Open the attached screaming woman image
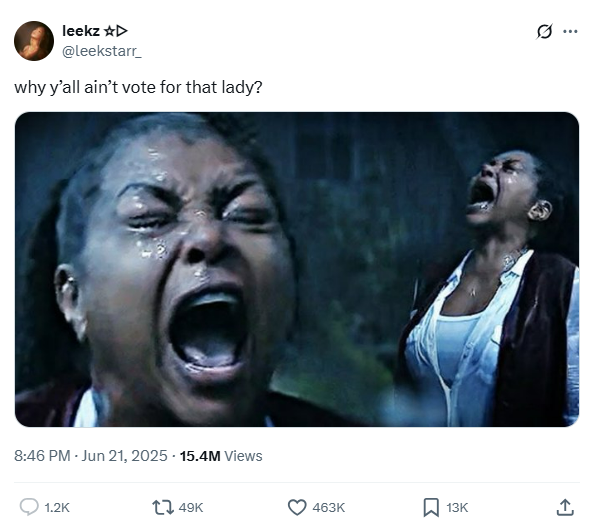This screenshot has height=523, width=595. pyautogui.click(x=297, y=269)
